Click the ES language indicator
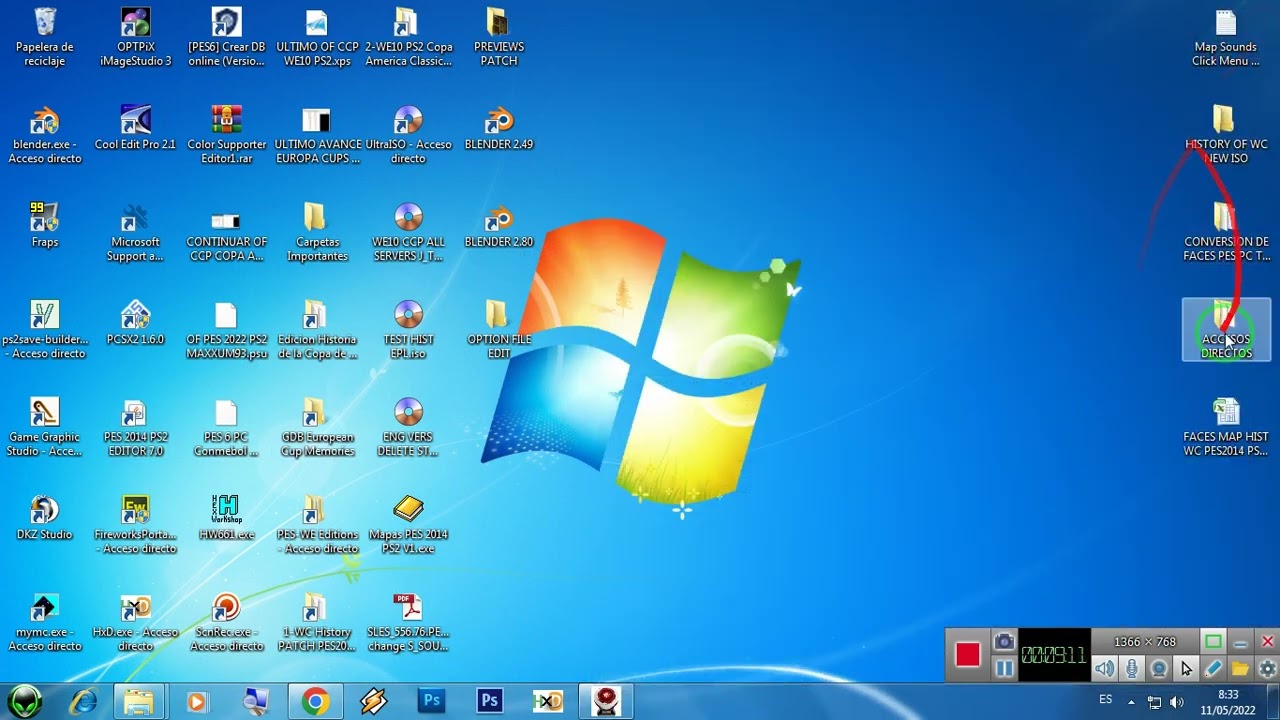 pos(1106,699)
